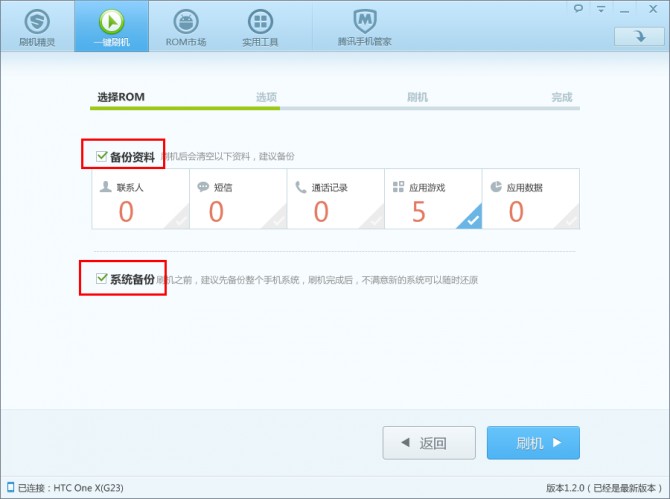Toggle the 短信 backup tile
Screen dimensions: 670x499
(x=238, y=199)
